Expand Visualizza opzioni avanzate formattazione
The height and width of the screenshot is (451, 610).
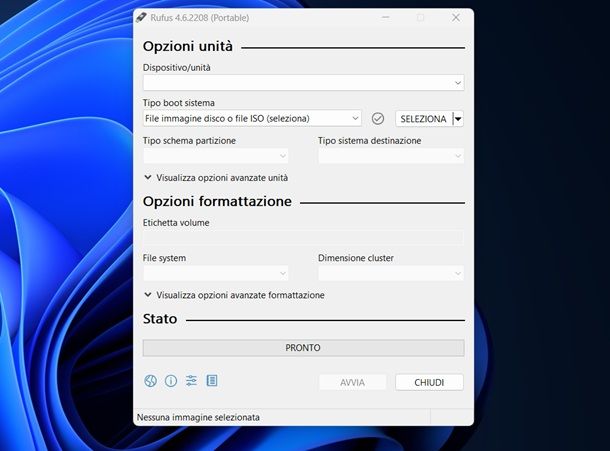[234, 295]
